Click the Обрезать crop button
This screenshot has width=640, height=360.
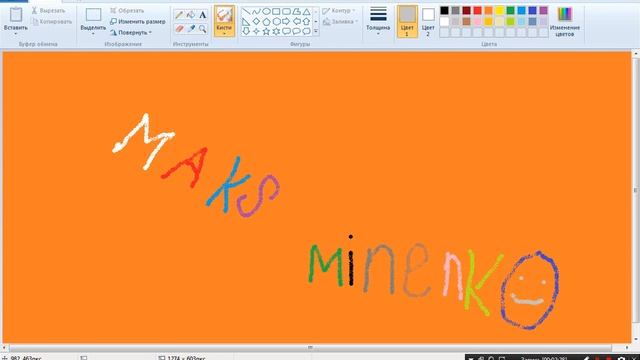coord(127,11)
